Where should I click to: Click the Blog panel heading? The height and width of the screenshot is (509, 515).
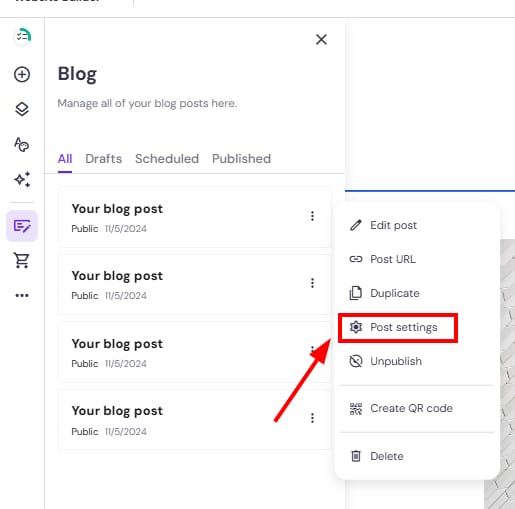tap(77, 74)
